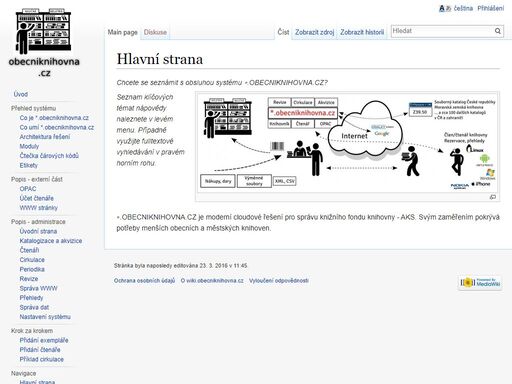The image size is (512, 384).
Task: Open the čeština language link
Action: [x=463, y=8]
